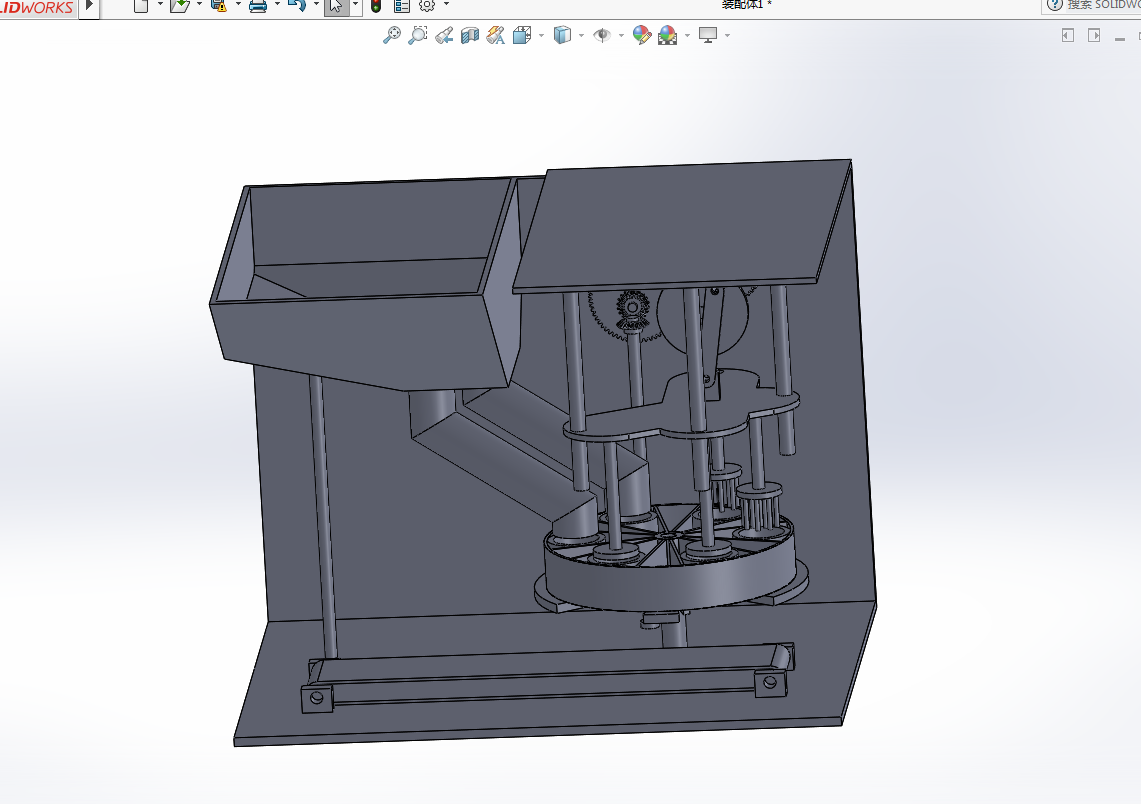1141x804 pixels.
Task: Open the Options gear icon
Action: point(427,6)
